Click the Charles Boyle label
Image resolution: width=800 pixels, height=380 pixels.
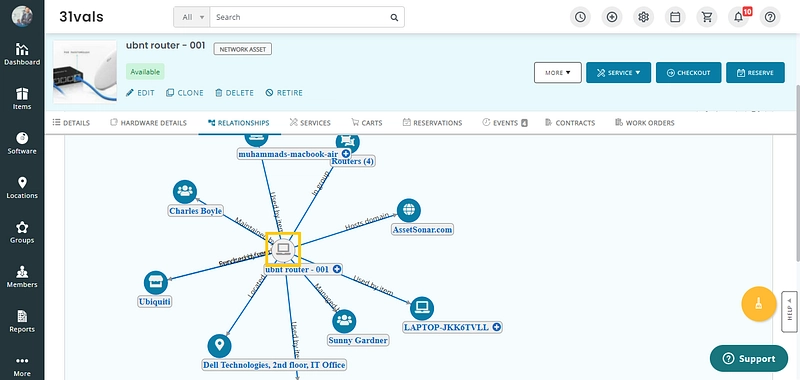coord(195,211)
